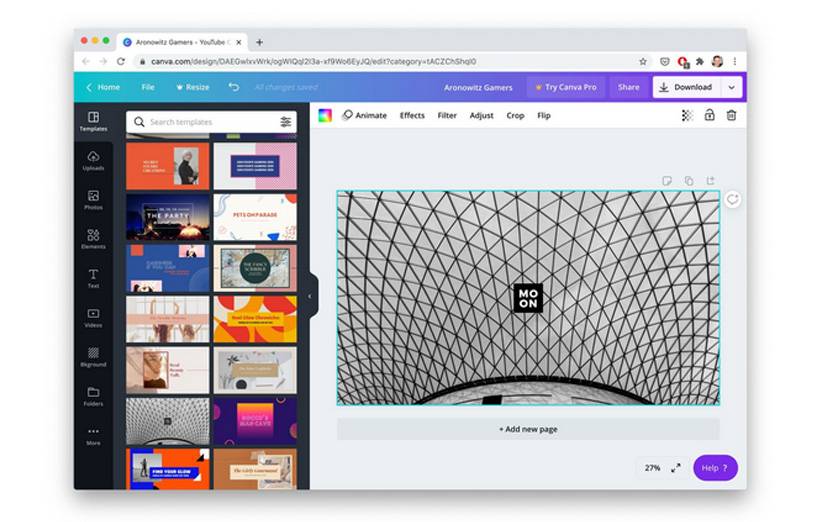Select the The Party template thumbnail
The width and height of the screenshot is (822, 522).
point(168,217)
